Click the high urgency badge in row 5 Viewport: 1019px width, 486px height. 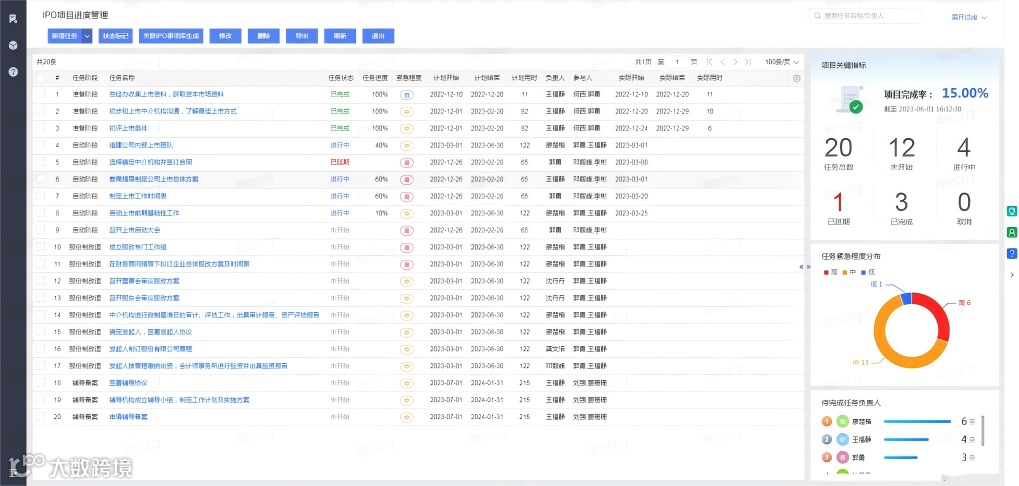tap(407, 162)
